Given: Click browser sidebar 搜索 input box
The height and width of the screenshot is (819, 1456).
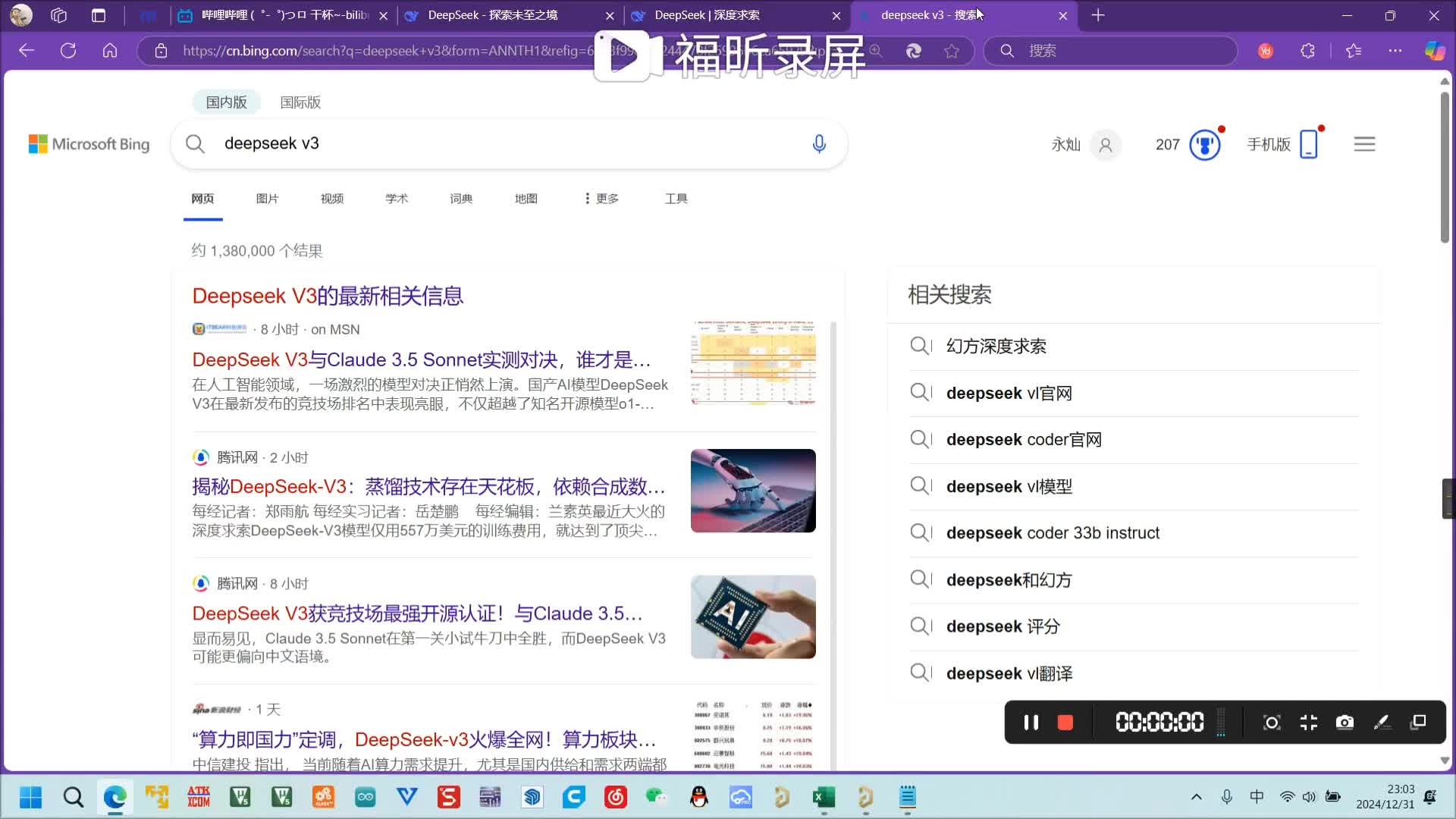Looking at the screenshot, I should click(1111, 51).
